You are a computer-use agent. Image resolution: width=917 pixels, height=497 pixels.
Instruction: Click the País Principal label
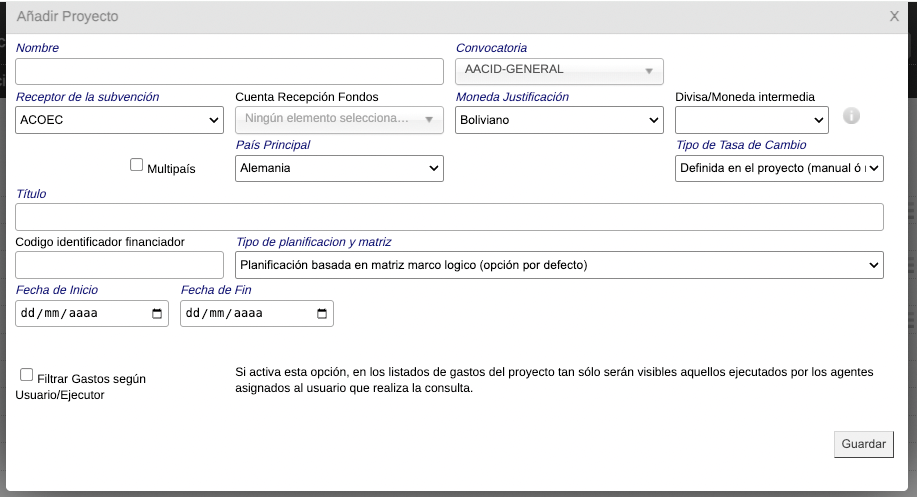273,145
